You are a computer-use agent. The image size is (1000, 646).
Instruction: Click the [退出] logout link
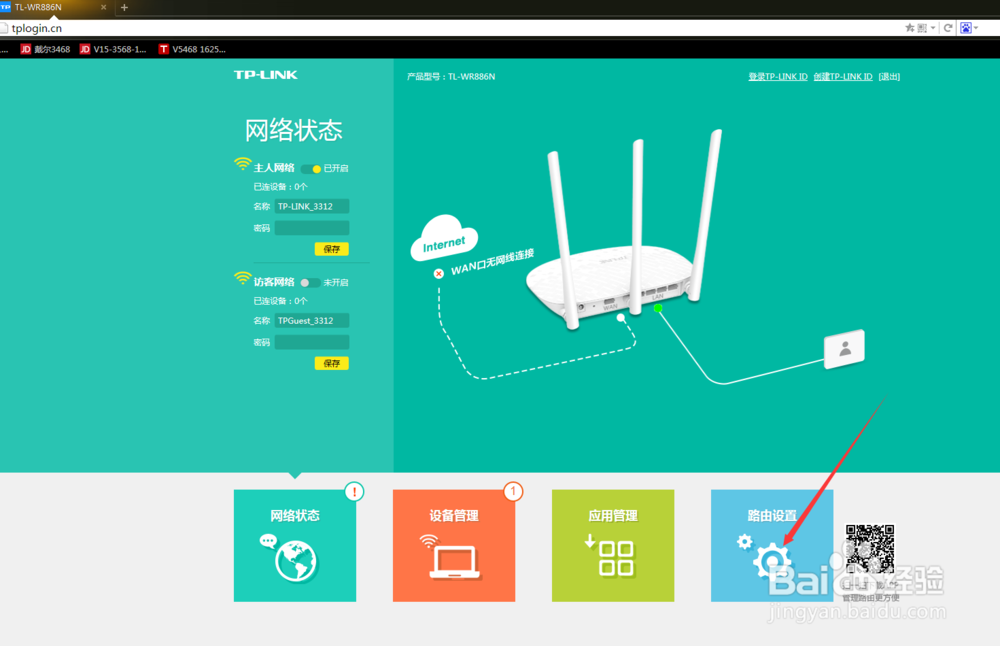889,77
